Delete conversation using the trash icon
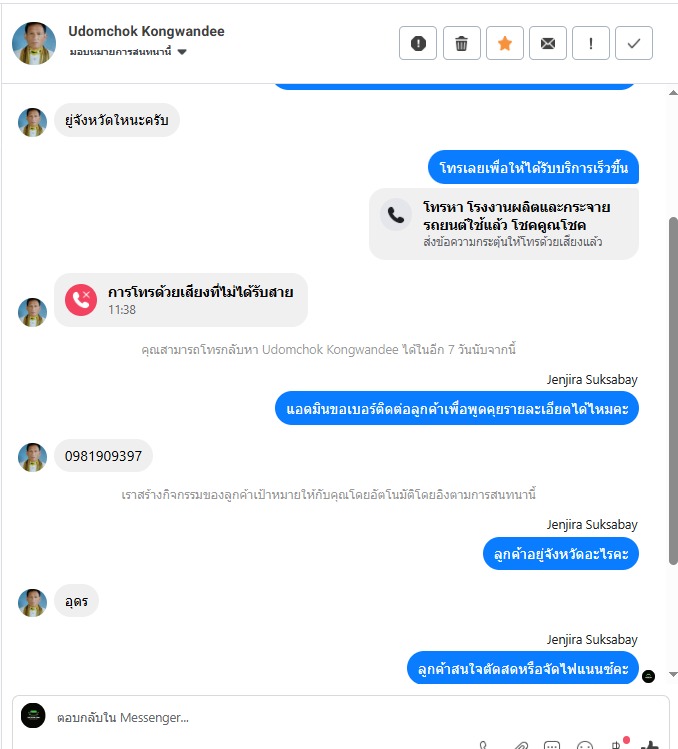The height and width of the screenshot is (749, 678). 461,43
